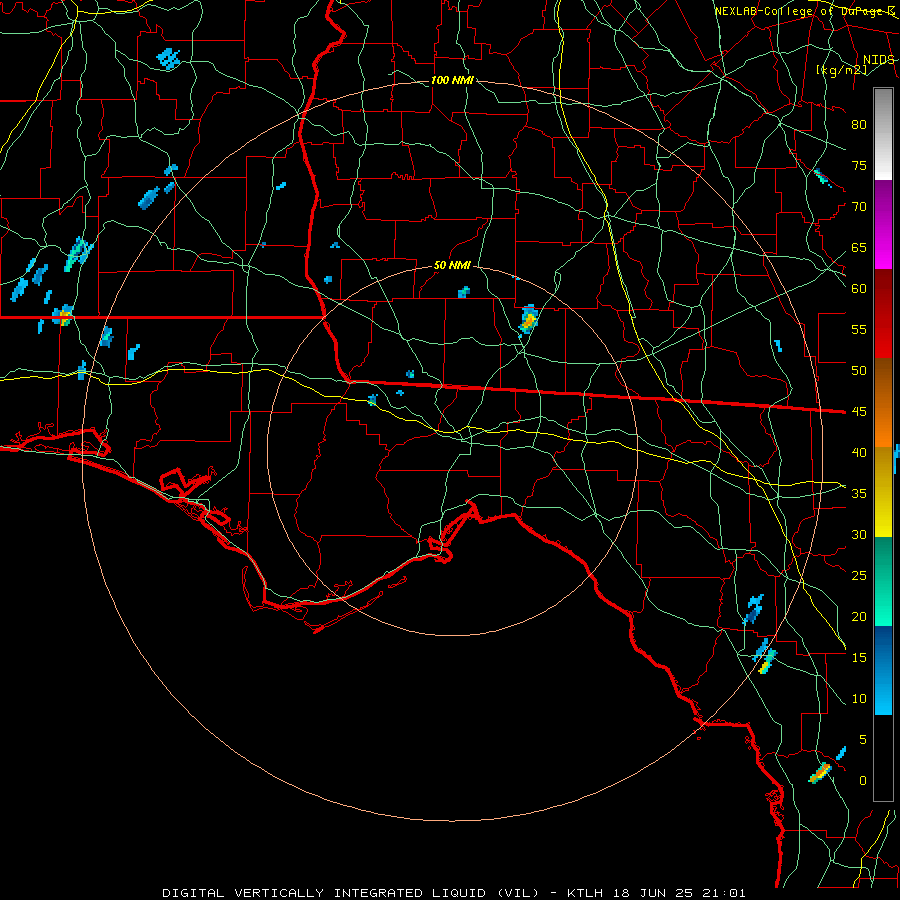Select the "70" value on the VIL scale
The image size is (900, 900).
coord(859,207)
